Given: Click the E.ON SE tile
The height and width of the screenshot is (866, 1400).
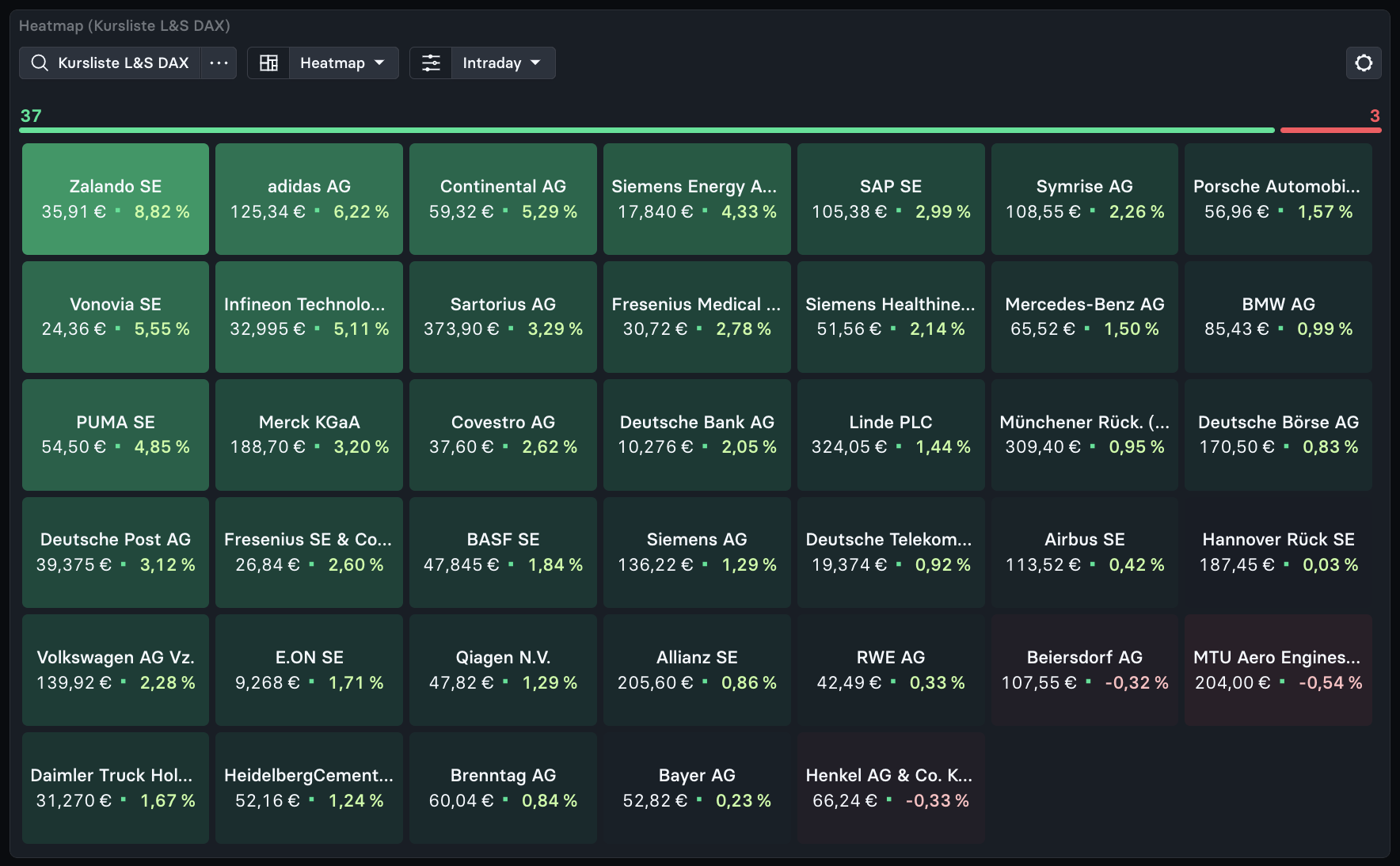Looking at the screenshot, I should [309, 670].
